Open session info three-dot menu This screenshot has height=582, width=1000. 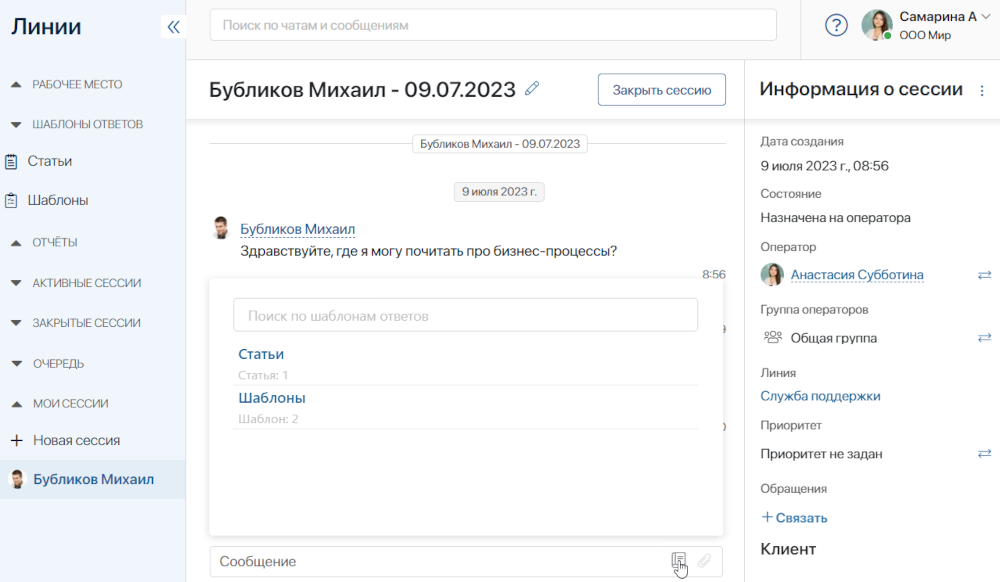[x=981, y=90]
